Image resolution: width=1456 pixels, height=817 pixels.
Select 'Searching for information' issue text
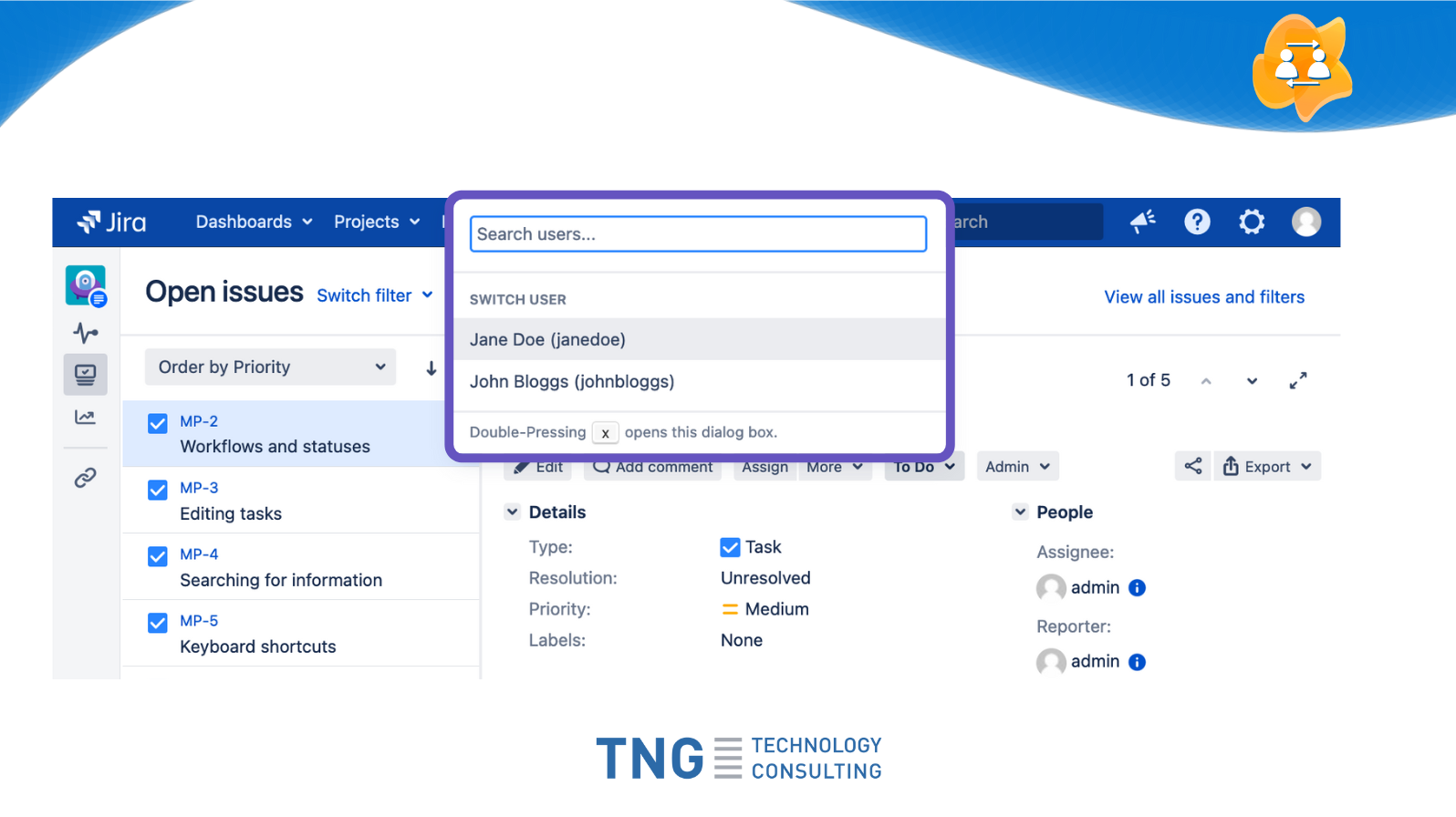[281, 580]
